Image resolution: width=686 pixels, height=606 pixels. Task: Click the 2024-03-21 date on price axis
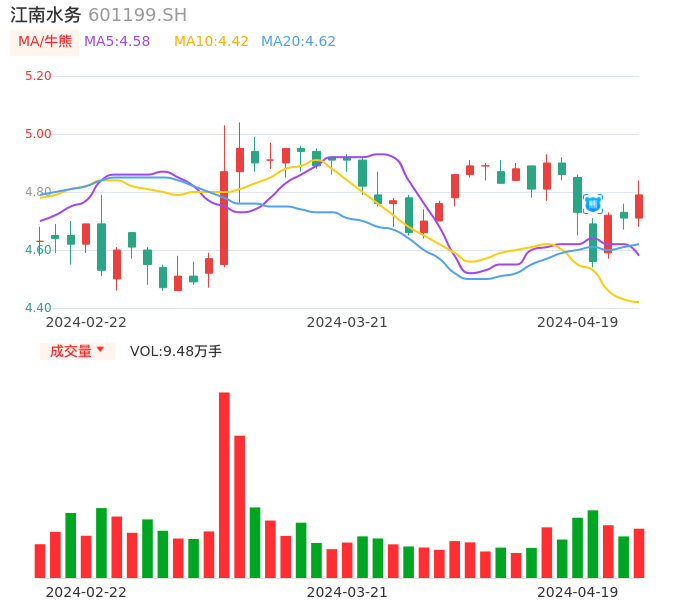point(347,322)
